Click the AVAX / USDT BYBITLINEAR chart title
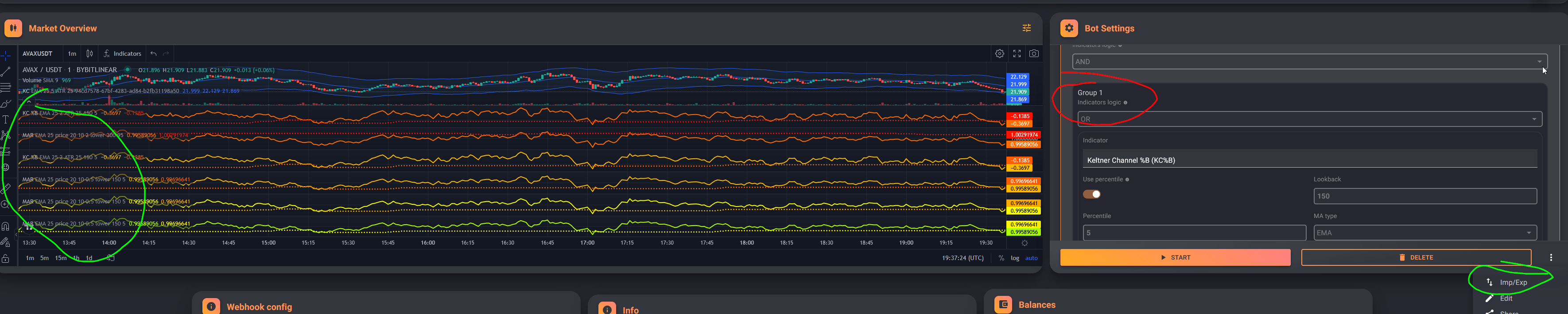1568x314 pixels. pyautogui.click(x=70, y=70)
